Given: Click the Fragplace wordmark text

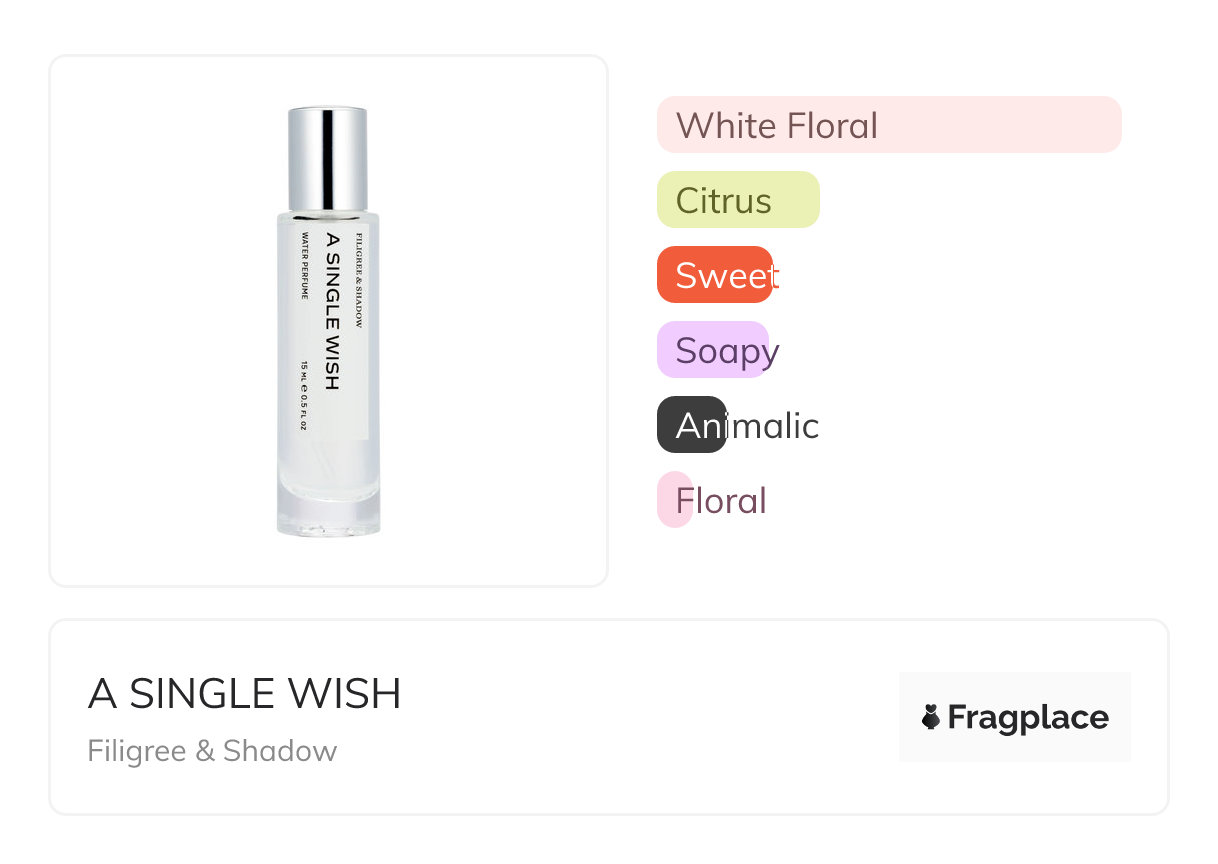Looking at the screenshot, I should tap(1028, 717).
